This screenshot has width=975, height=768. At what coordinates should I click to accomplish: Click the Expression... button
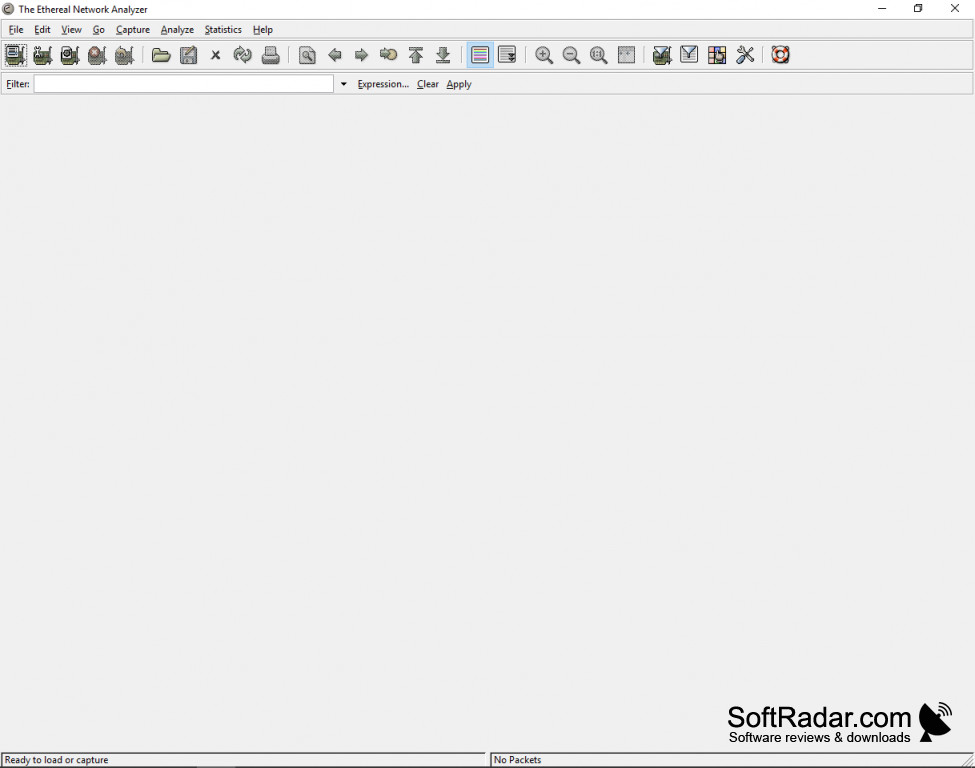pyautogui.click(x=383, y=84)
